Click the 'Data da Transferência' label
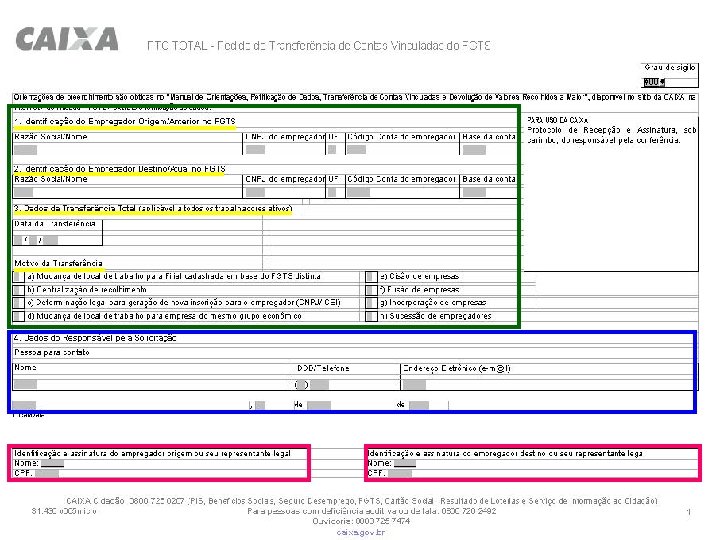This screenshot has height=540, width=720. 55,224
